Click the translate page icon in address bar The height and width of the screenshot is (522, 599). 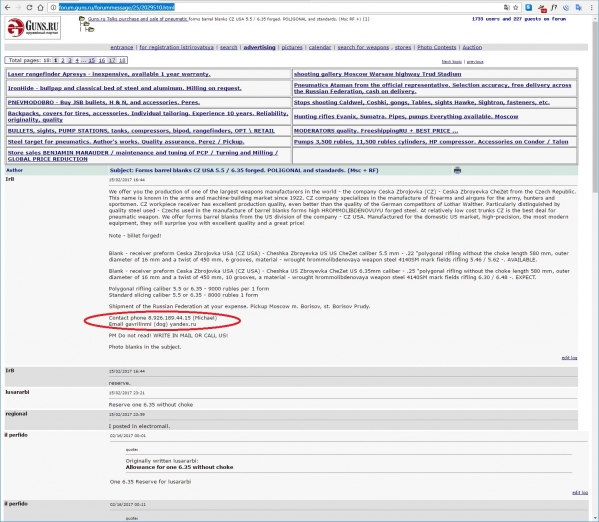click(507, 7)
